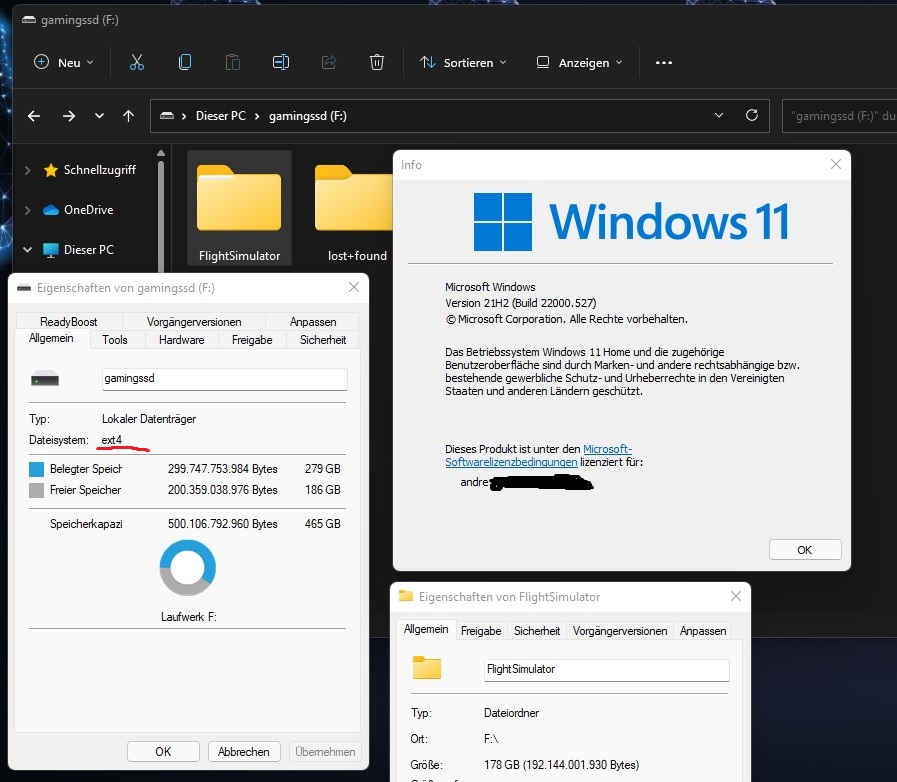Click the Paste clipboard icon

(232, 62)
